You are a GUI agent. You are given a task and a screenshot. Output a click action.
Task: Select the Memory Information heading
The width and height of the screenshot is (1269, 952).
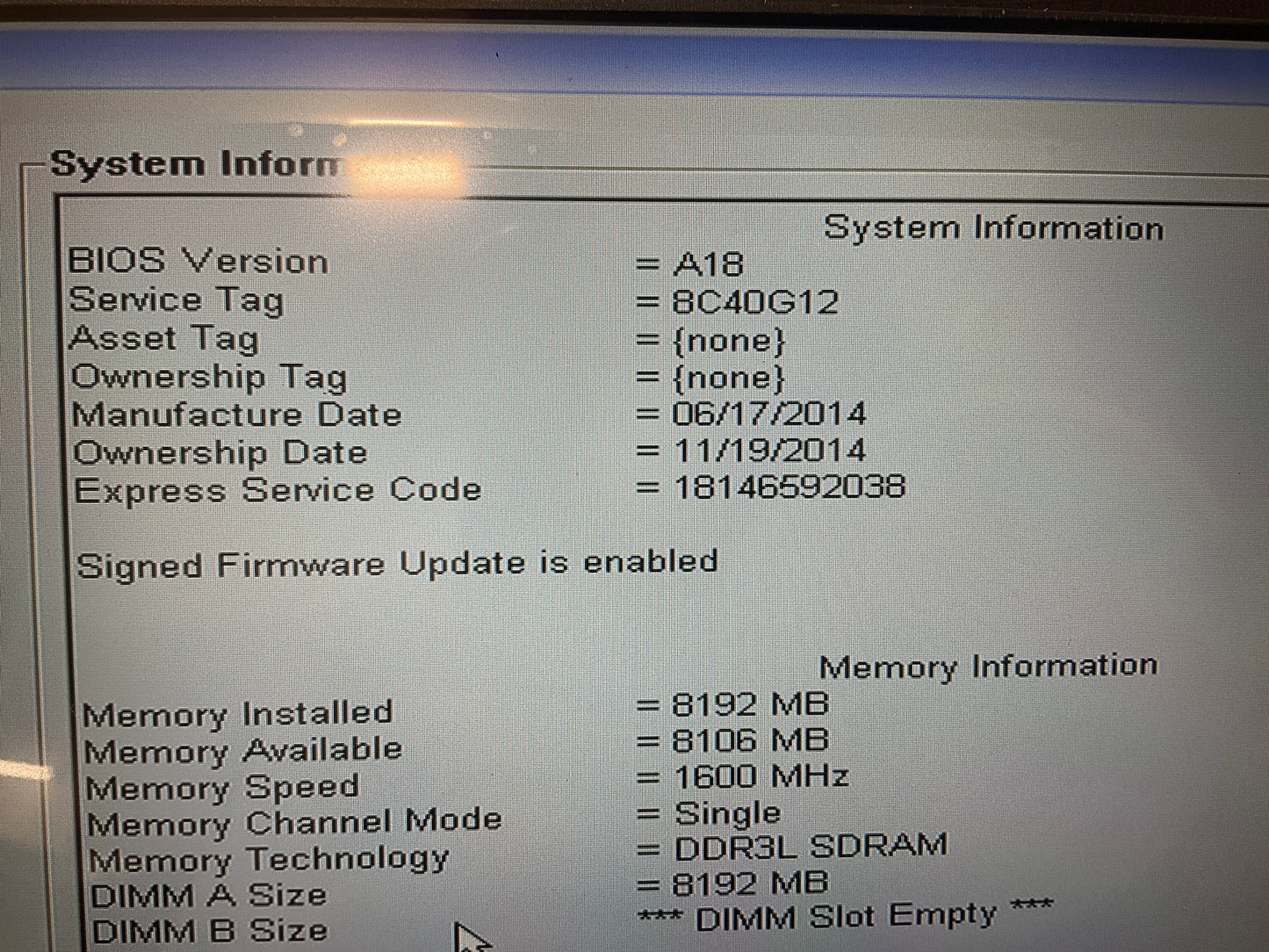991,665
